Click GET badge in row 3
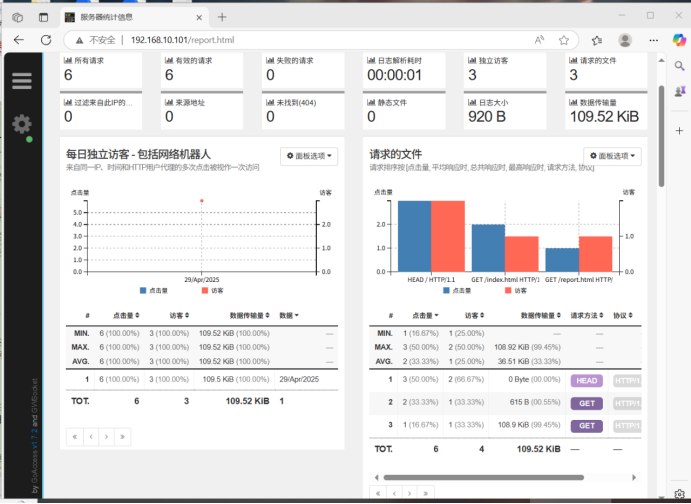 point(587,426)
